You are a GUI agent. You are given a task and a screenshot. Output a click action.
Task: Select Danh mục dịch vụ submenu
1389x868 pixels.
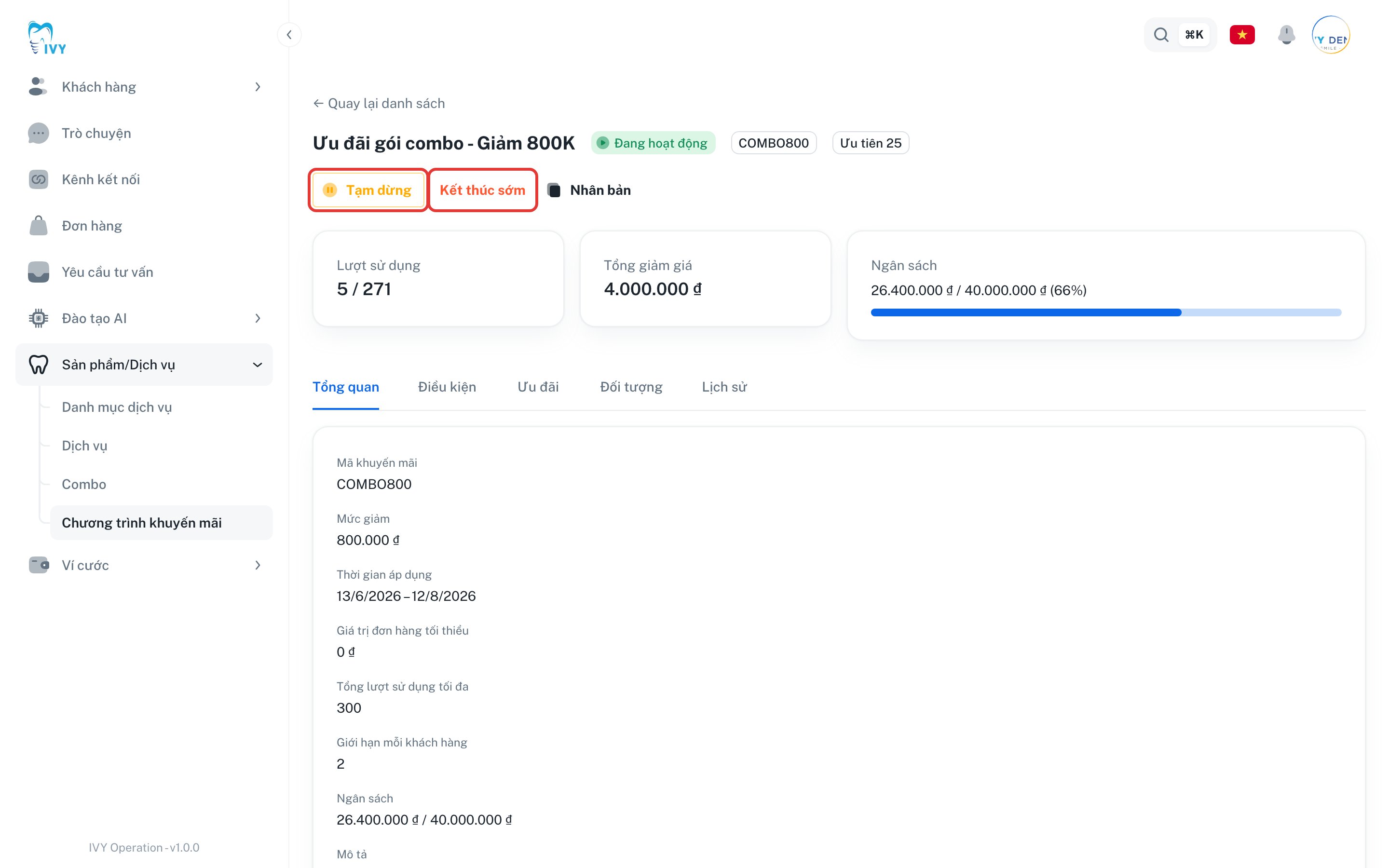point(161,407)
